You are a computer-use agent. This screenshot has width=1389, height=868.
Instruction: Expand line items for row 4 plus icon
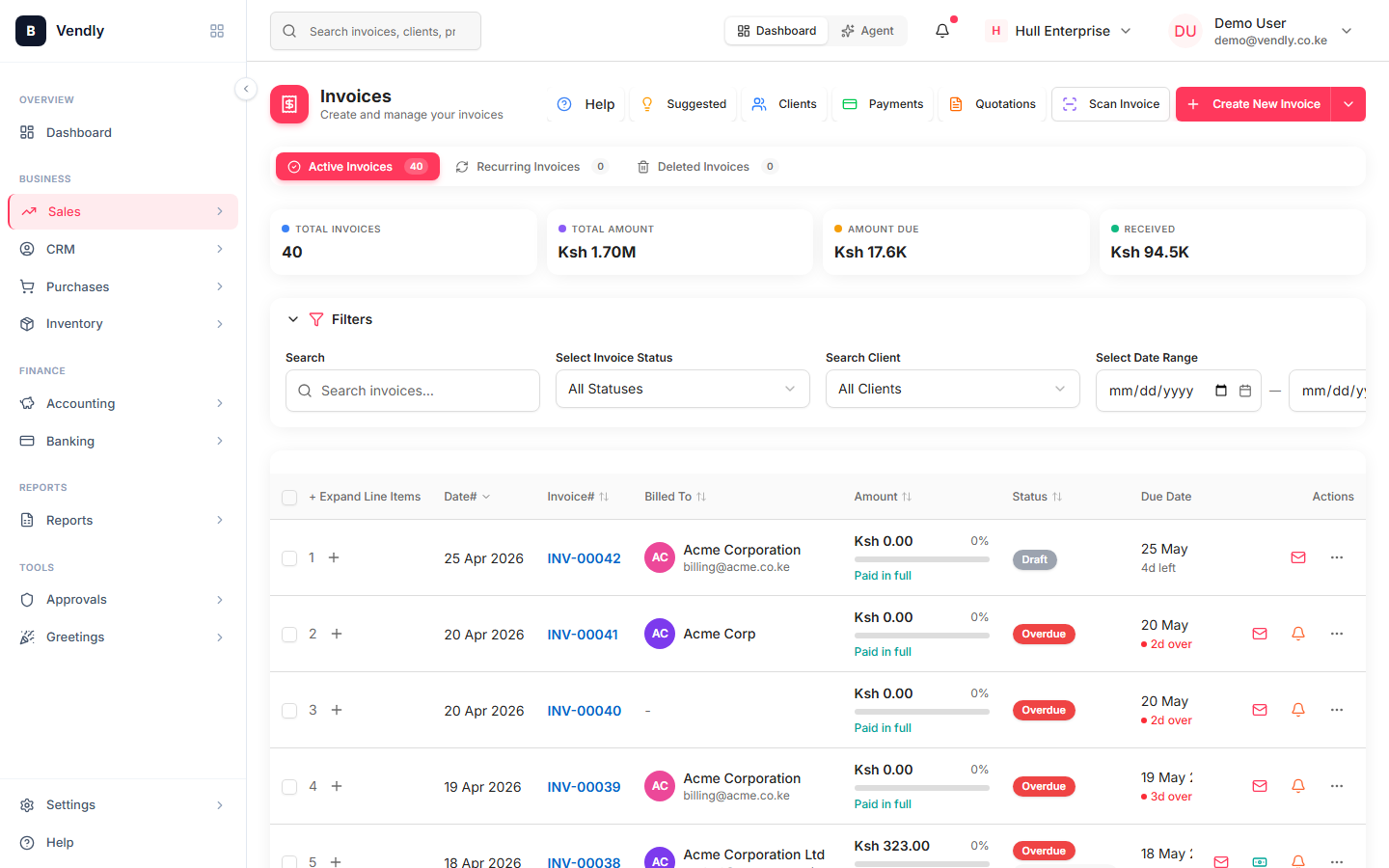[337, 786]
